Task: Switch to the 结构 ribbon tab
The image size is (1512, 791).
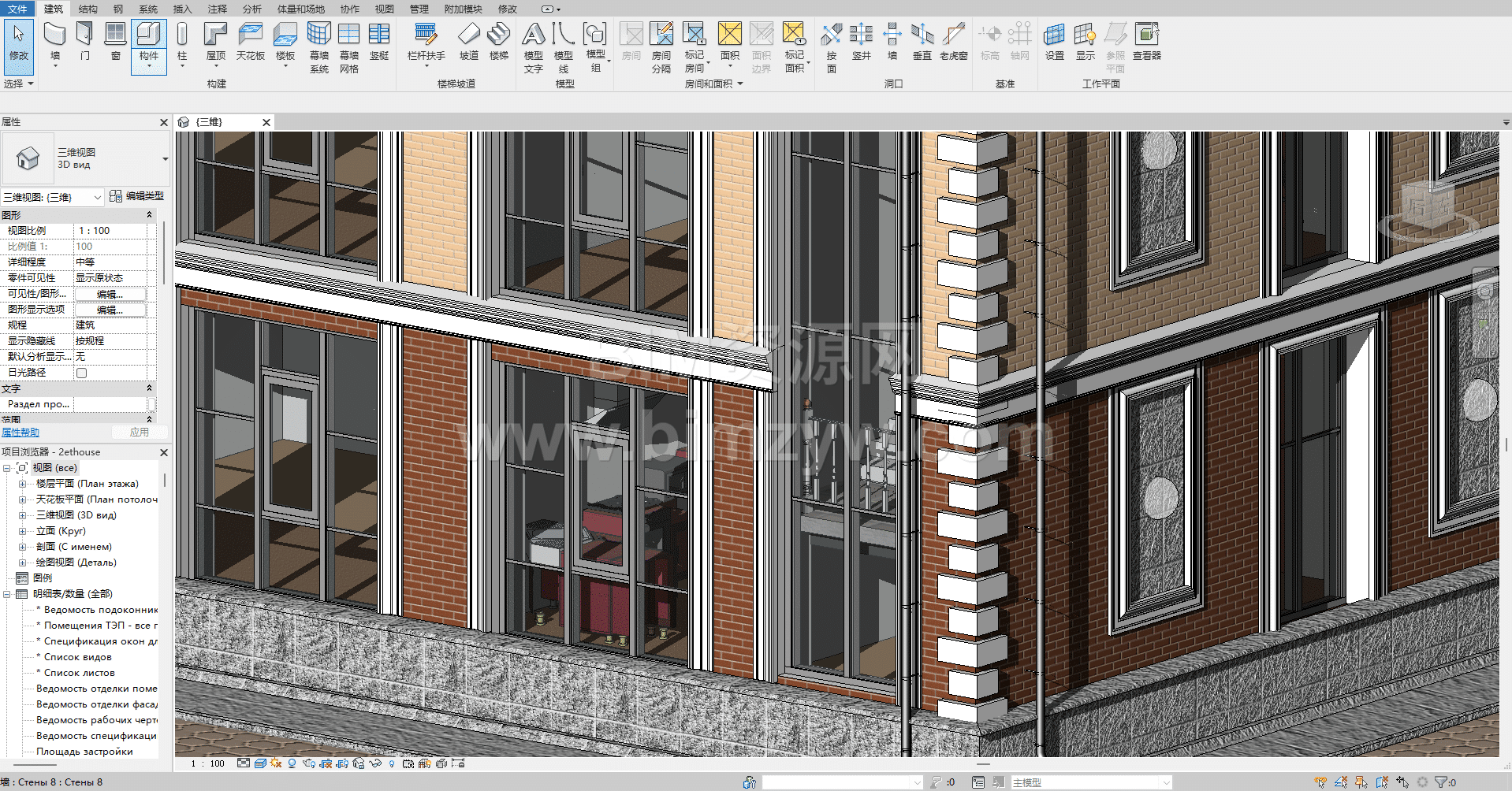Action: [88, 9]
